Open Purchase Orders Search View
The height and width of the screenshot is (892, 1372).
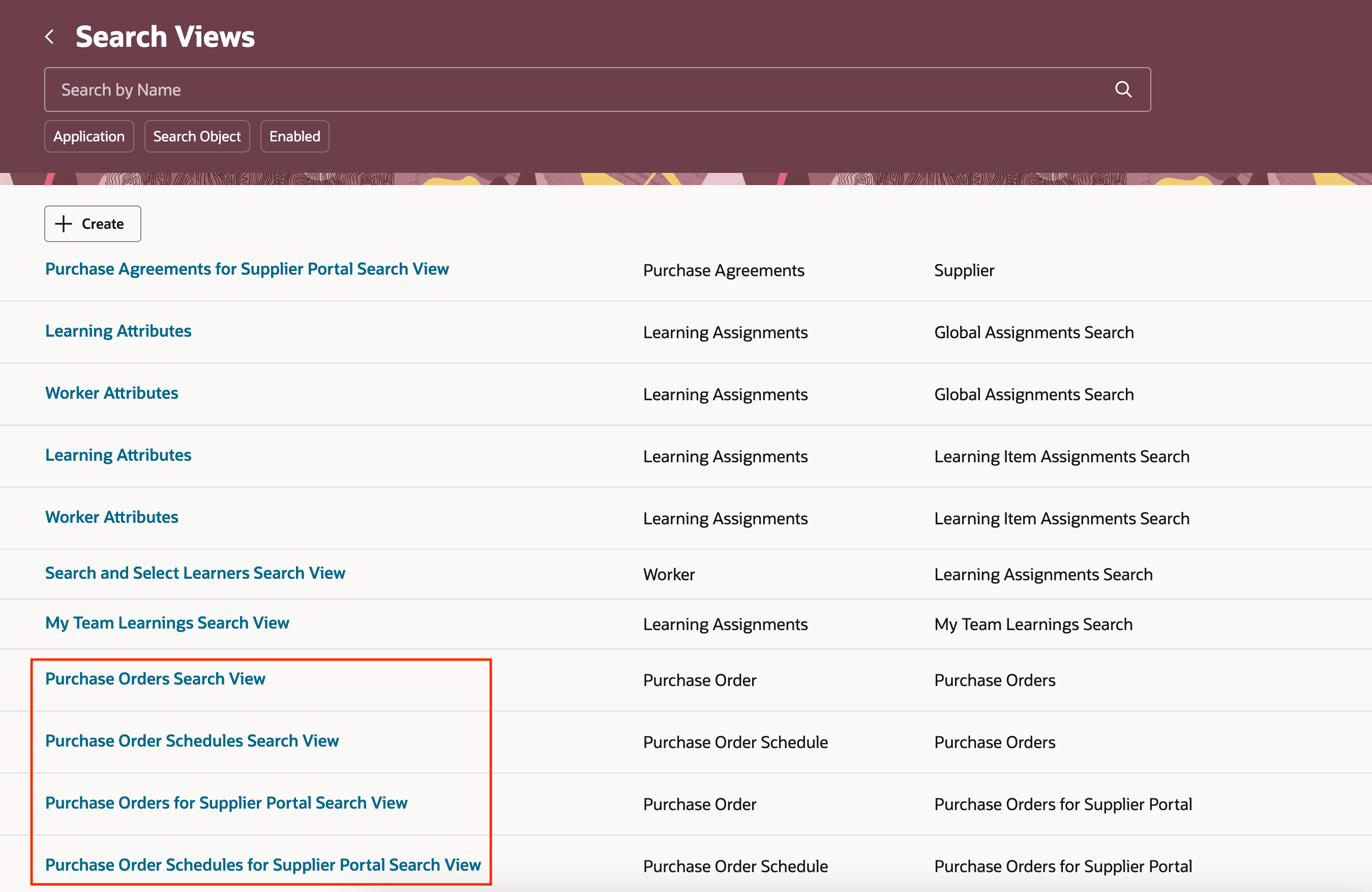click(x=155, y=678)
